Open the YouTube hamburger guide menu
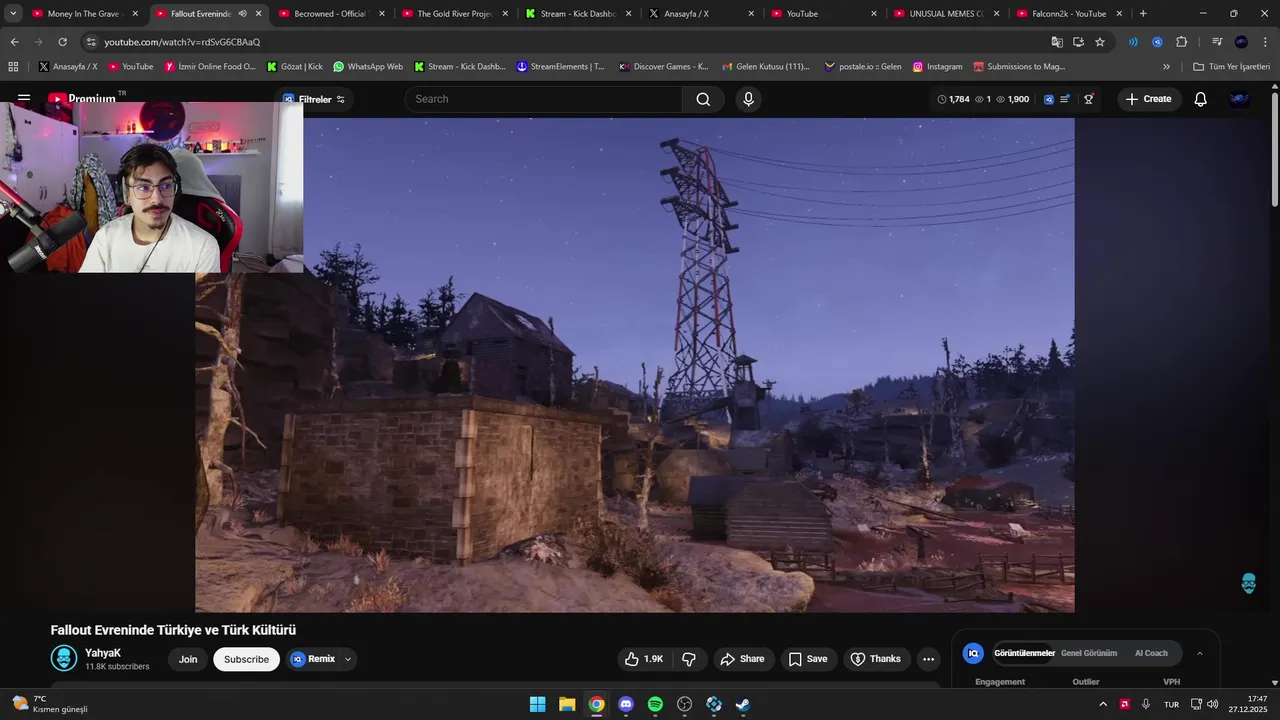1280x720 pixels. [24, 99]
